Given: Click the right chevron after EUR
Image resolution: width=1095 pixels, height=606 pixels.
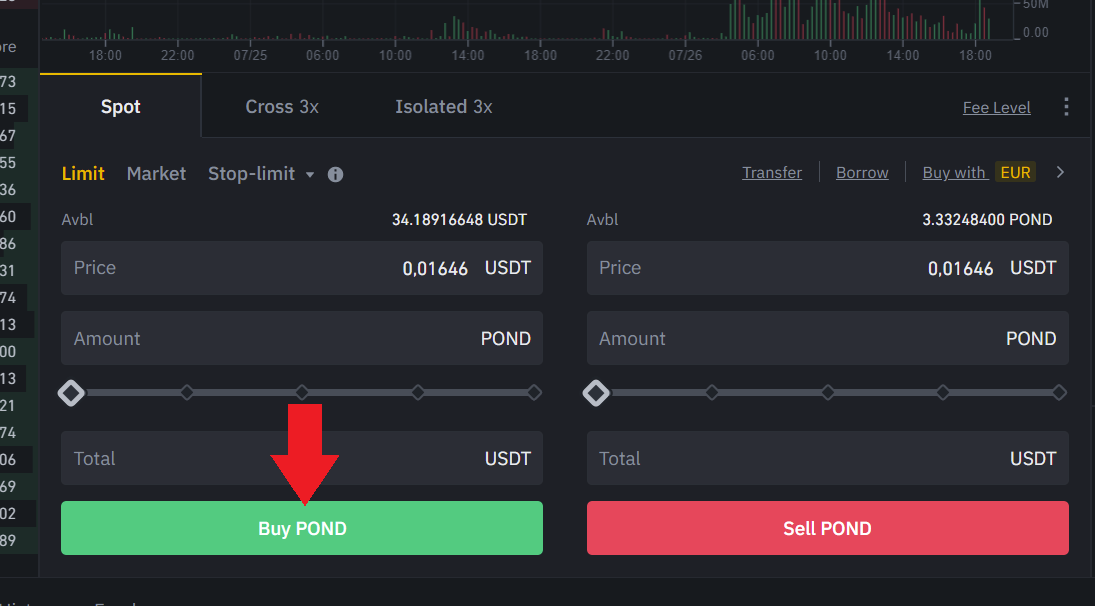Looking at the screenshot, I should click(x=1061, y=172).
